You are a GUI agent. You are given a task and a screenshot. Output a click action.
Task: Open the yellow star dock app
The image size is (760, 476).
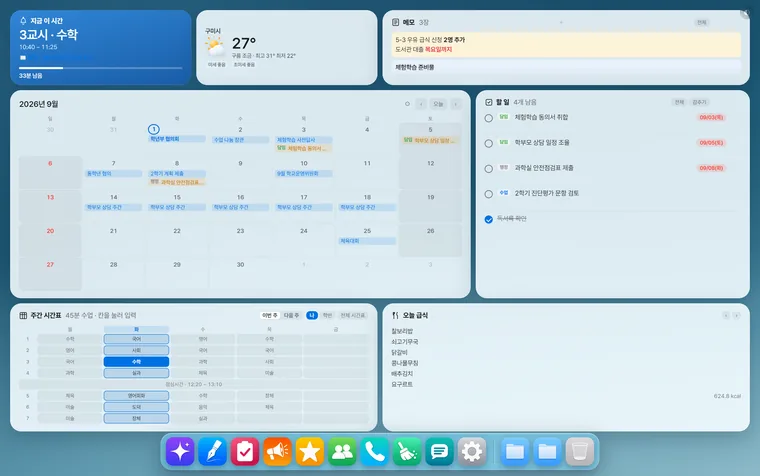click(310, 452)
